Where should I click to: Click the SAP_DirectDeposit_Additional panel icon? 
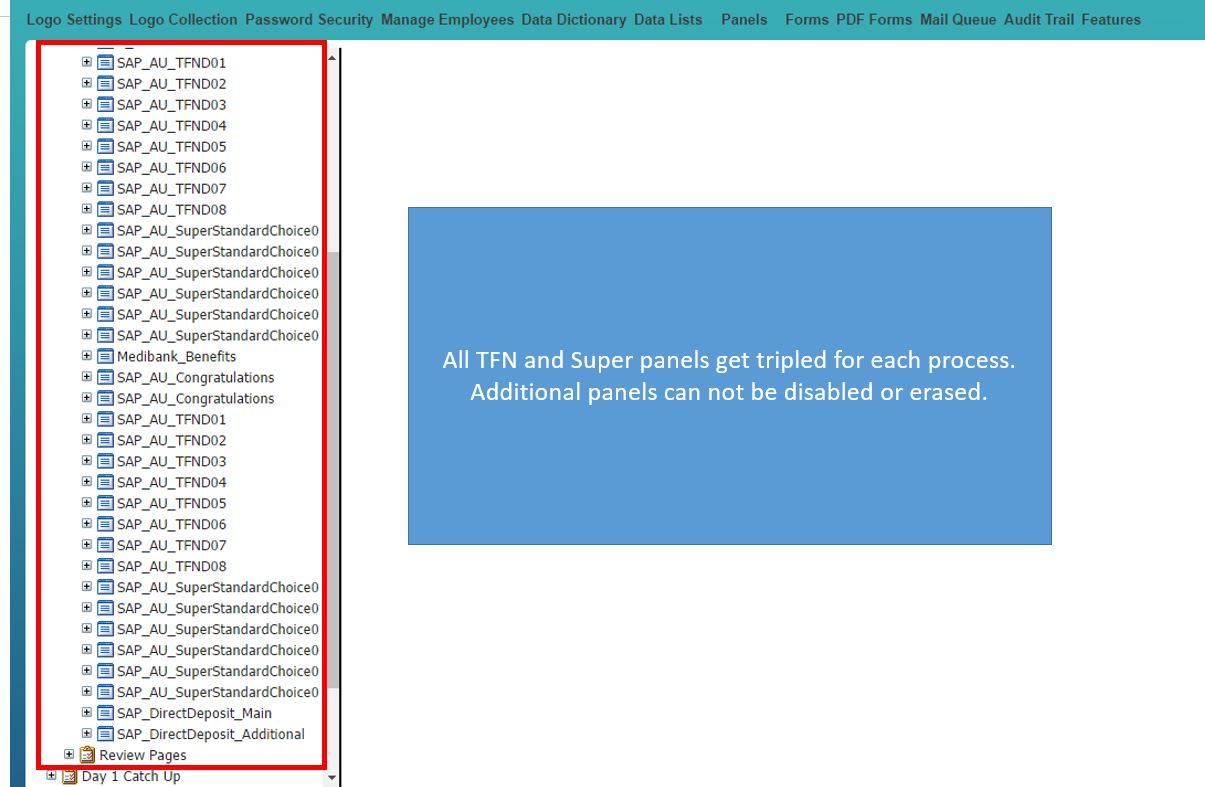105,734
